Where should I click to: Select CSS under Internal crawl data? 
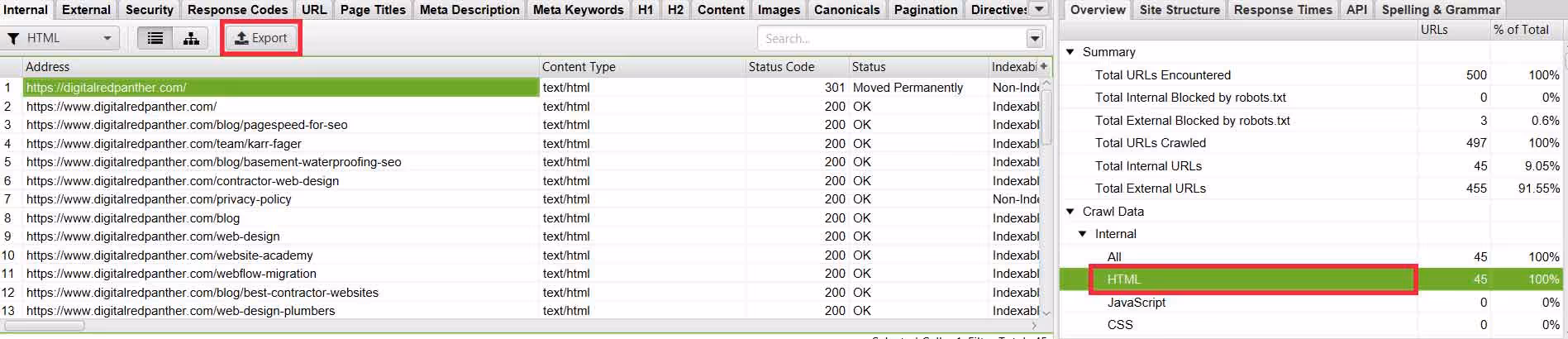point(1311,324)
